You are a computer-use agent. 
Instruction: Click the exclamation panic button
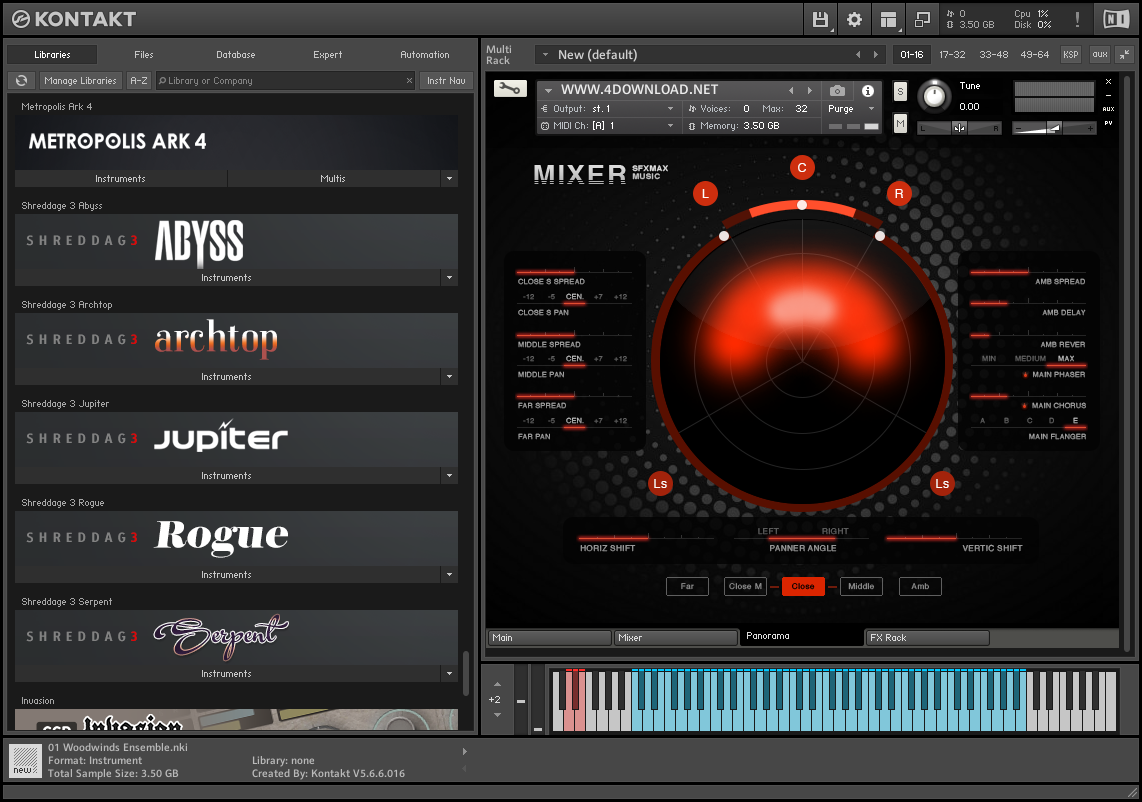(1077, 20)
